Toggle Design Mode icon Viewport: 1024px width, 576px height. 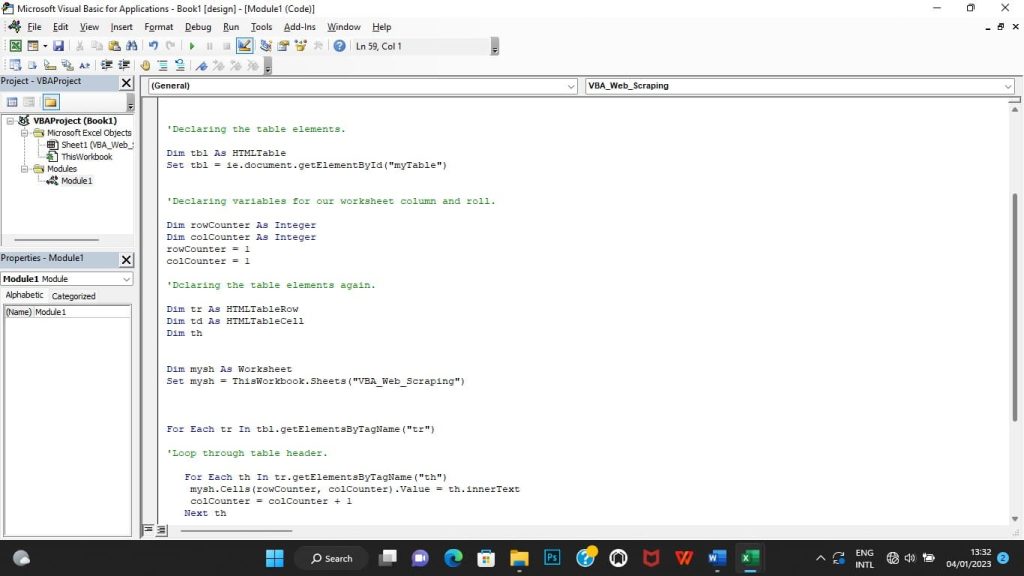coord(244,46)
